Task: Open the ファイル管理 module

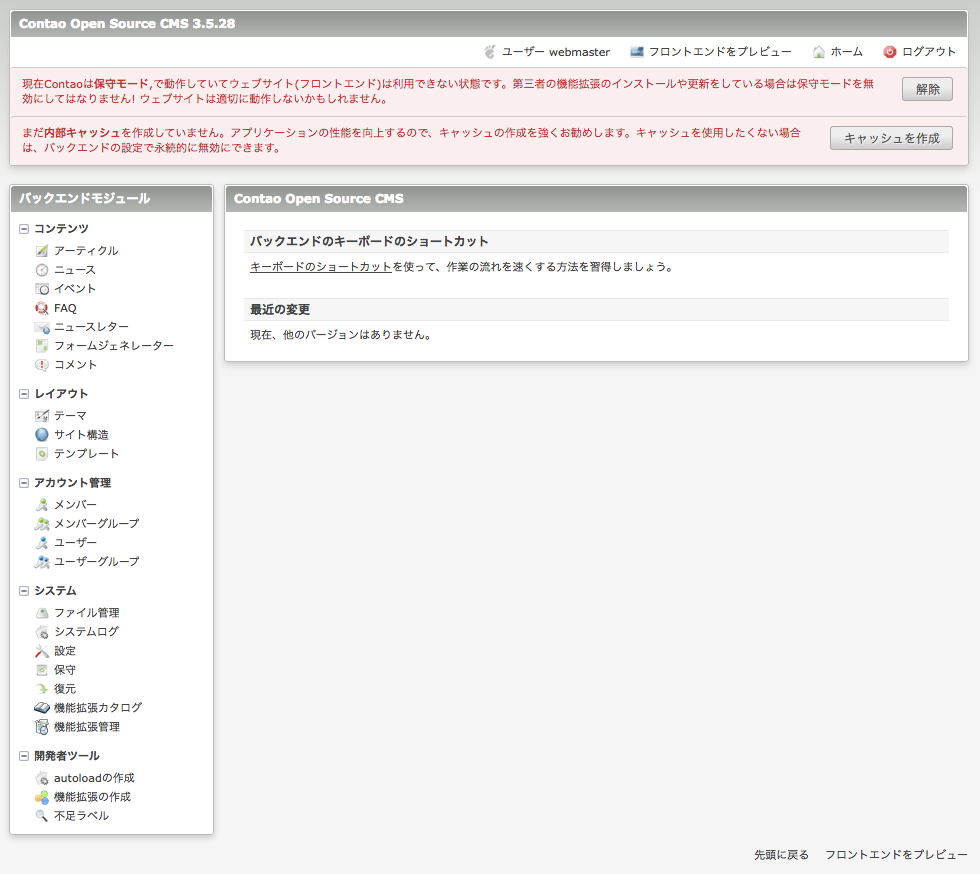Action: point(87,613)
